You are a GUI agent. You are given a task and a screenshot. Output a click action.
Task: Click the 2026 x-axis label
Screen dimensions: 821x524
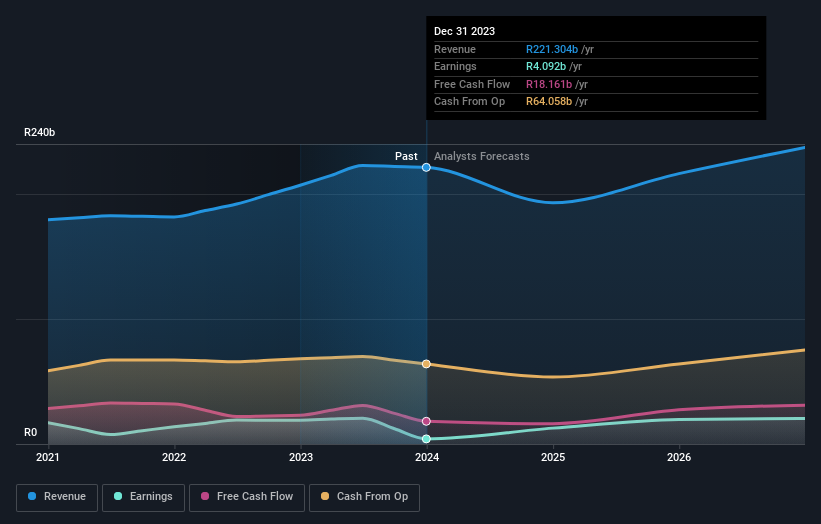[679, 458]
